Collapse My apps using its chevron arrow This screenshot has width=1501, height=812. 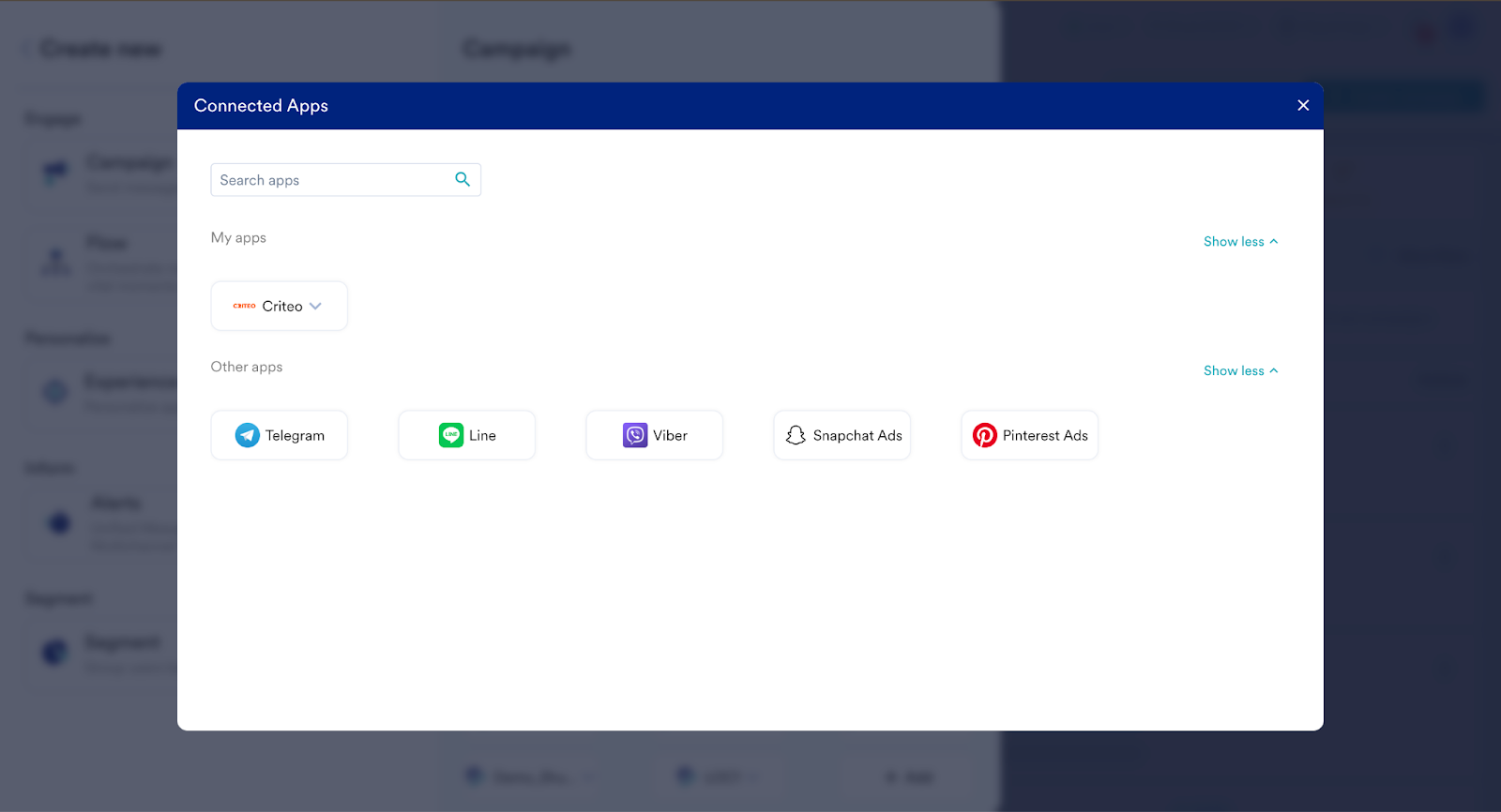tap(1274, 242)
